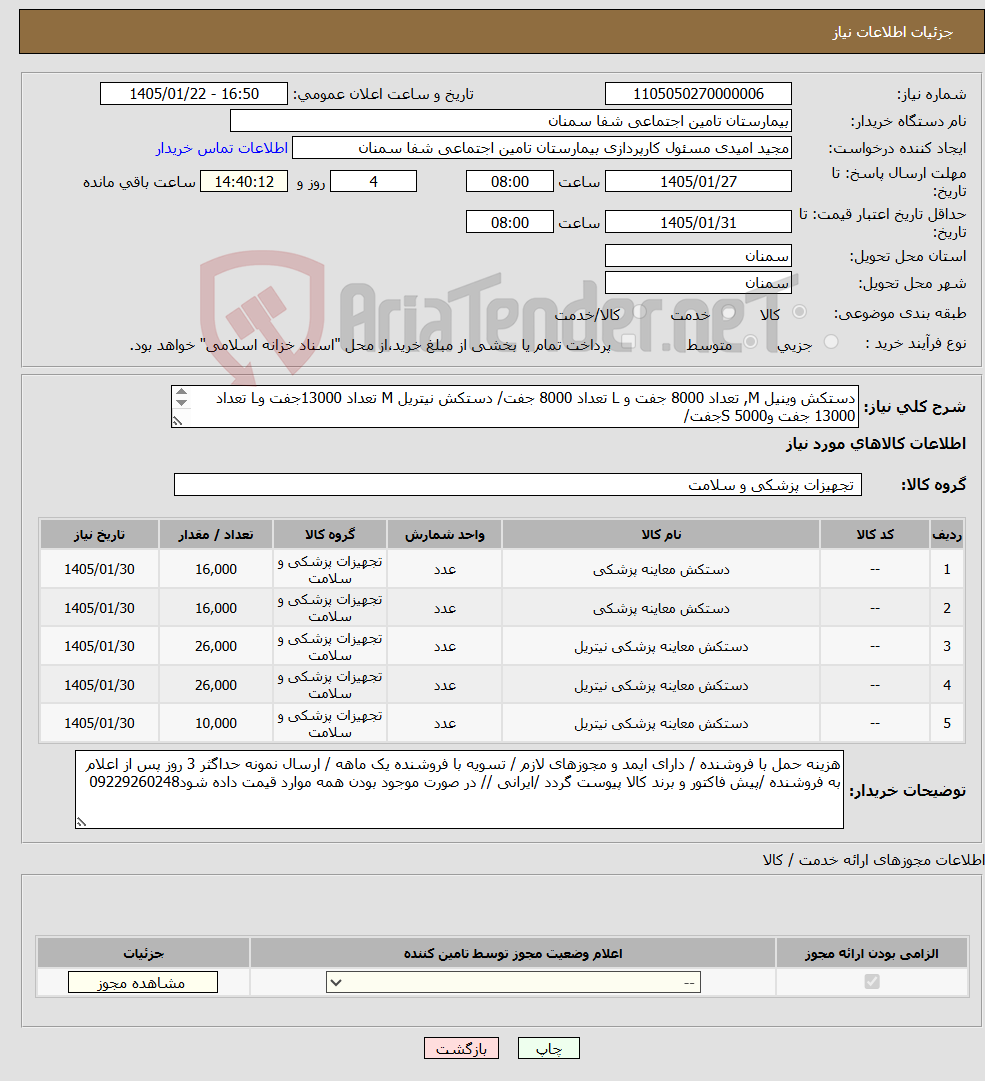
Task: Click row 3 item name دستکش معاینه پزشکی نیتریل
Action: pos(661,646)
